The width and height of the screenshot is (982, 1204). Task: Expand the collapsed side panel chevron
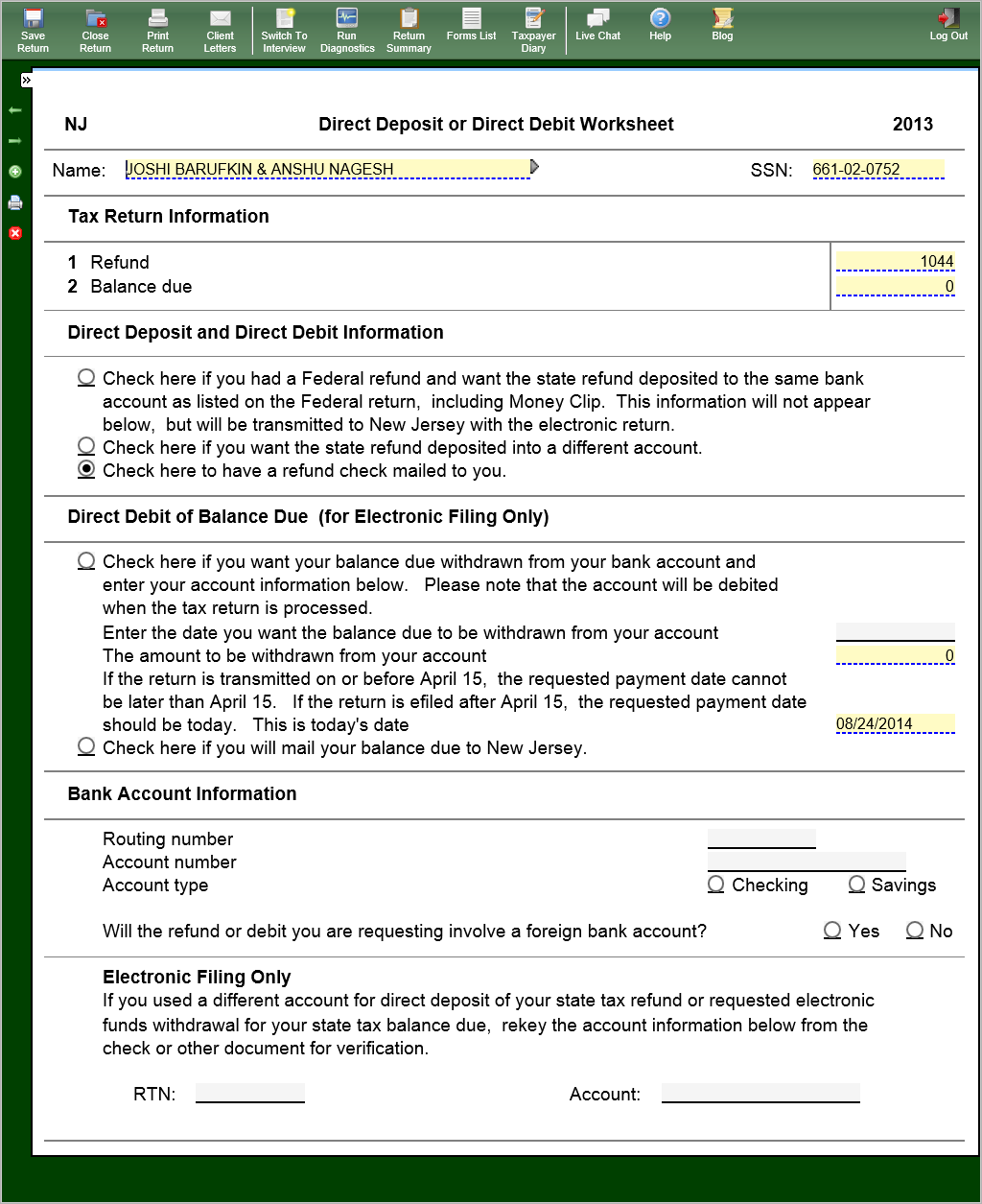27,81
